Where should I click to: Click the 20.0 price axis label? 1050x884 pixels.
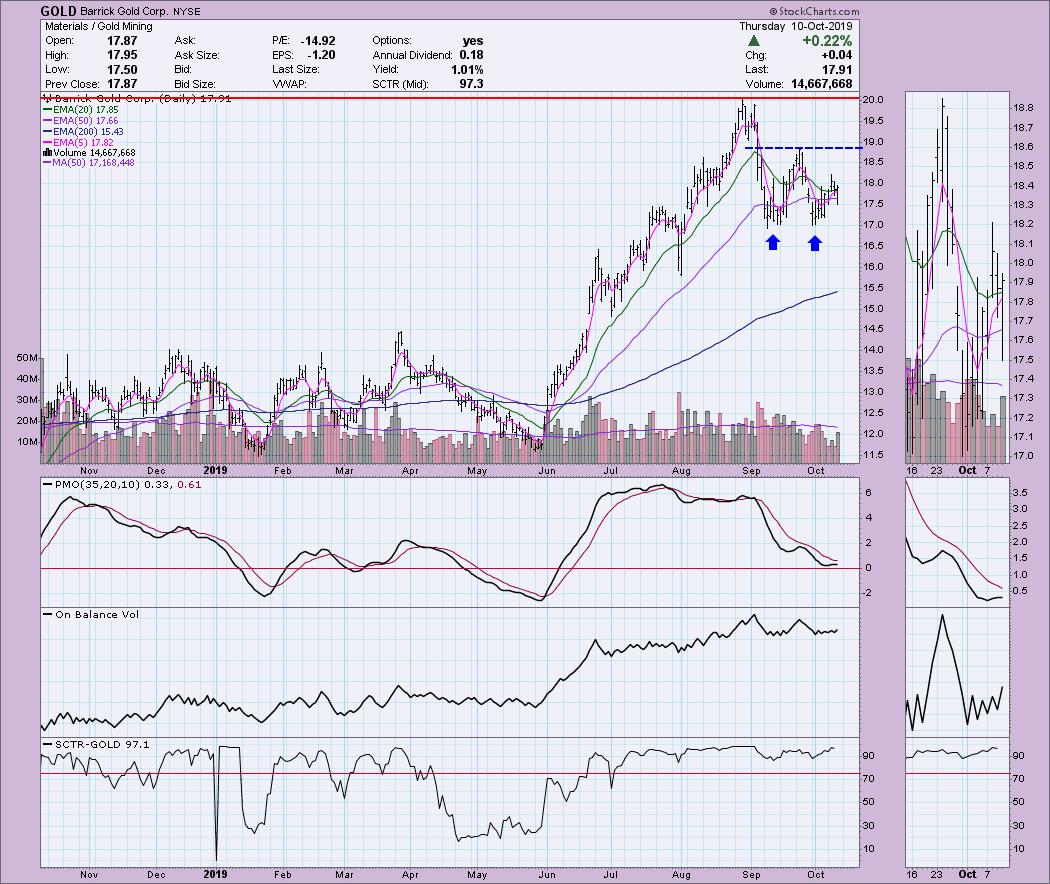pyautogui.click(x=873, y=100)
